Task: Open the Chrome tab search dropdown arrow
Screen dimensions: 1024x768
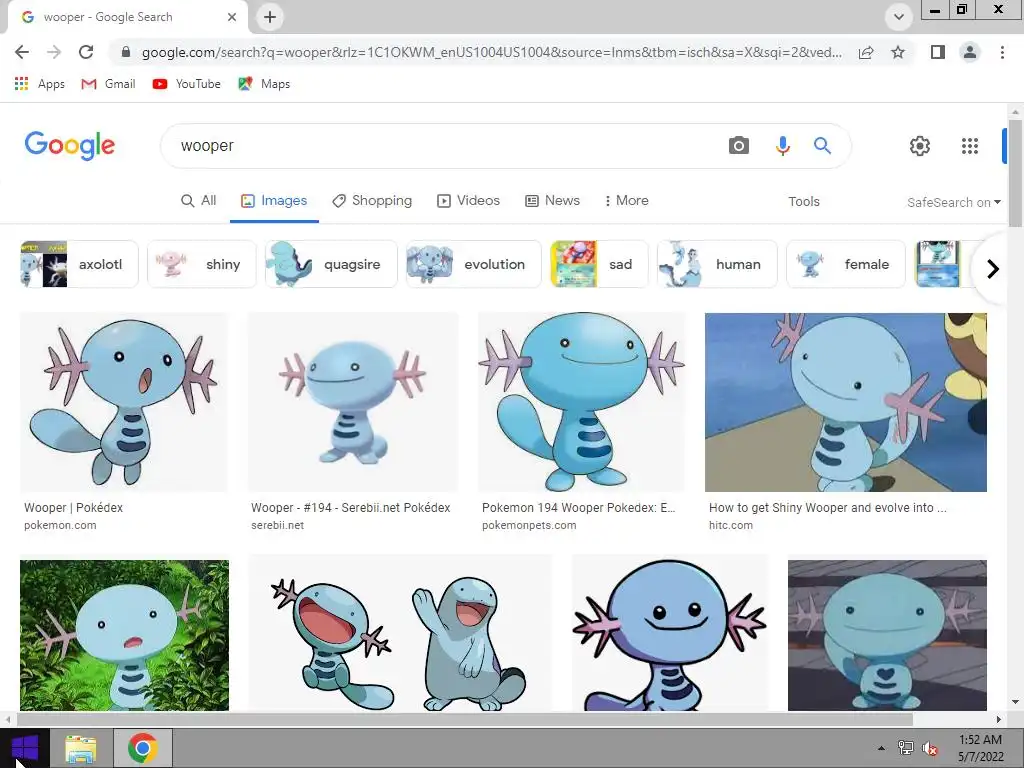Action: 899,17
